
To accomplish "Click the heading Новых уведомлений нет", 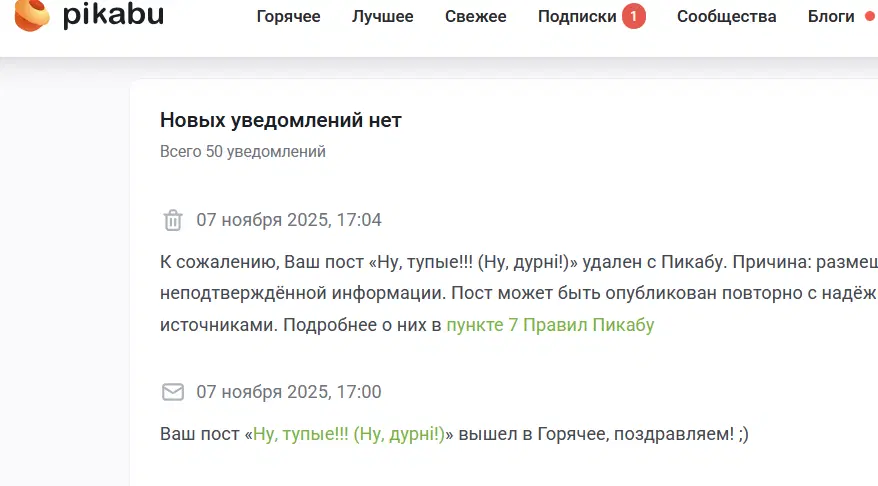I will click(x=280, y=121).
